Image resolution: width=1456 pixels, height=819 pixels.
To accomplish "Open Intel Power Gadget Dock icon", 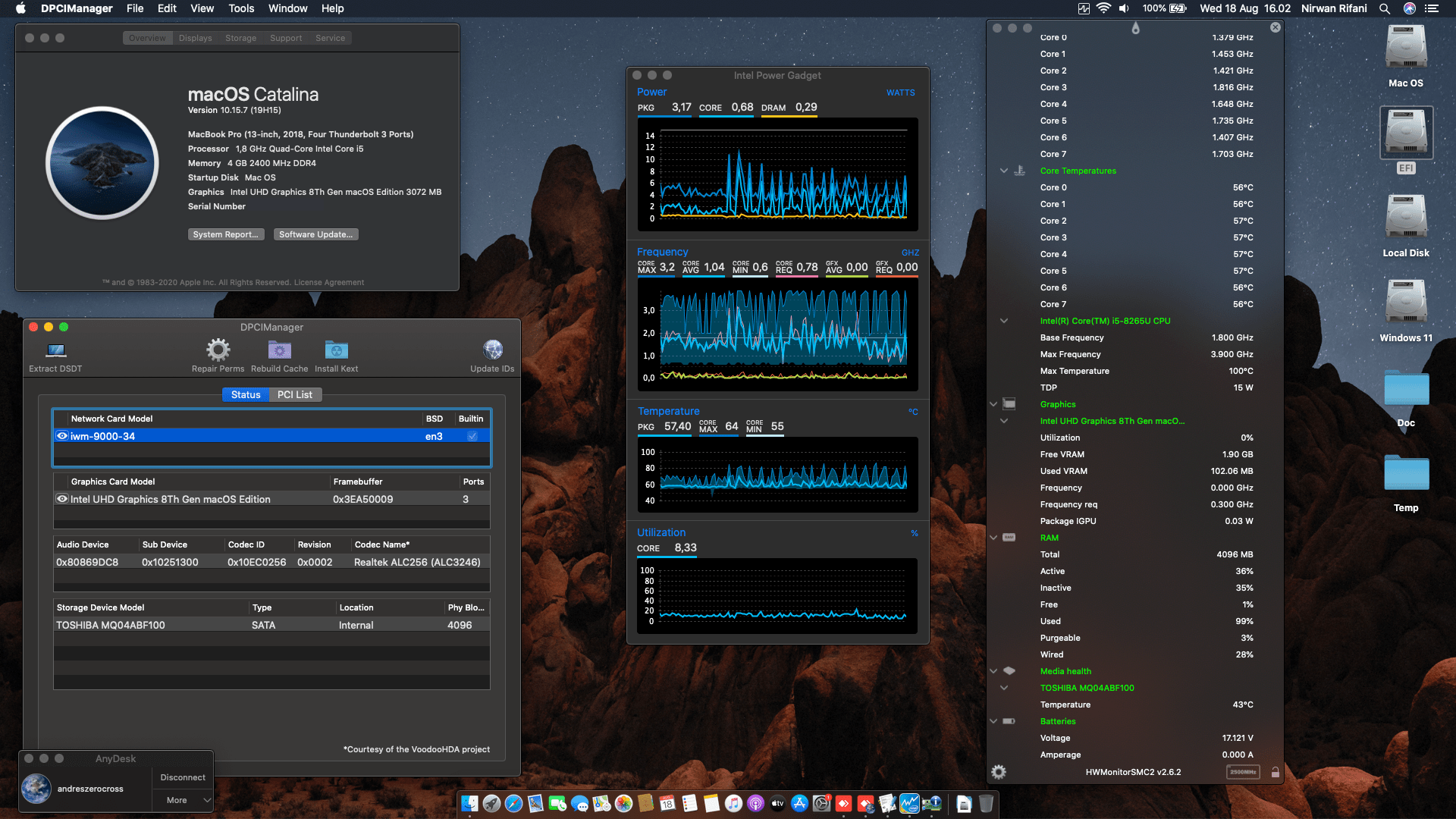I will click(909, 803).
